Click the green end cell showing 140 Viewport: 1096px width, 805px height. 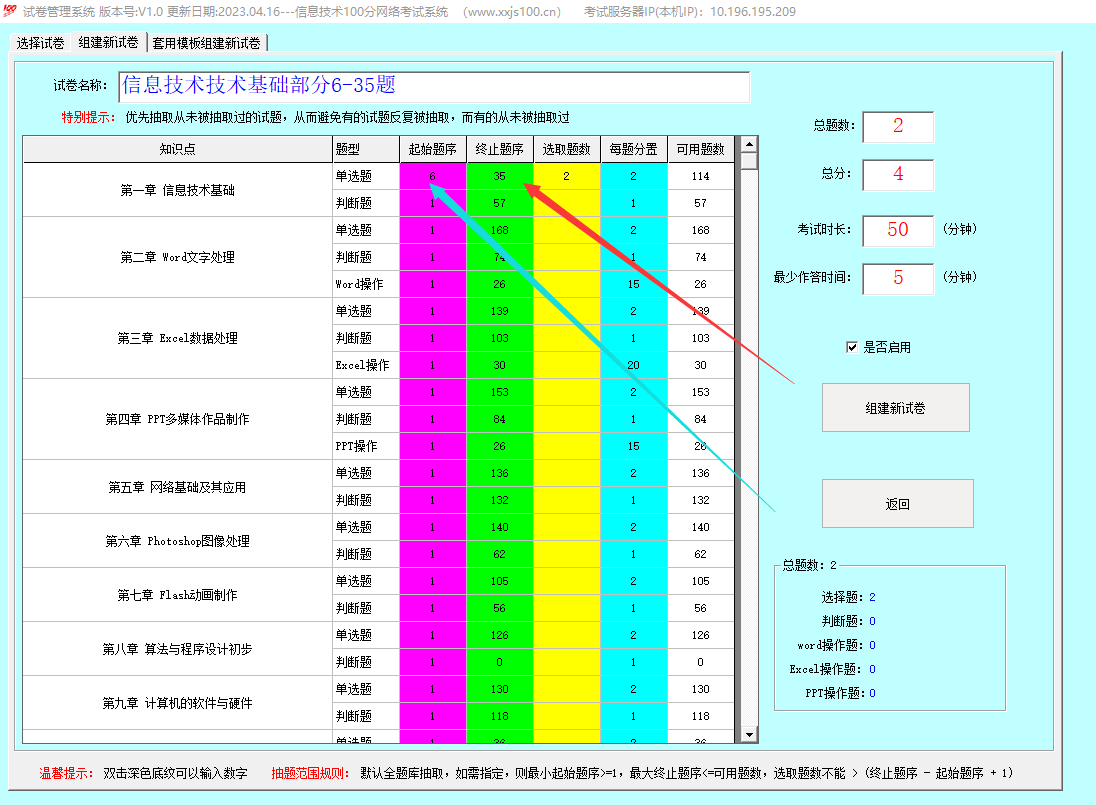point(499,527)
